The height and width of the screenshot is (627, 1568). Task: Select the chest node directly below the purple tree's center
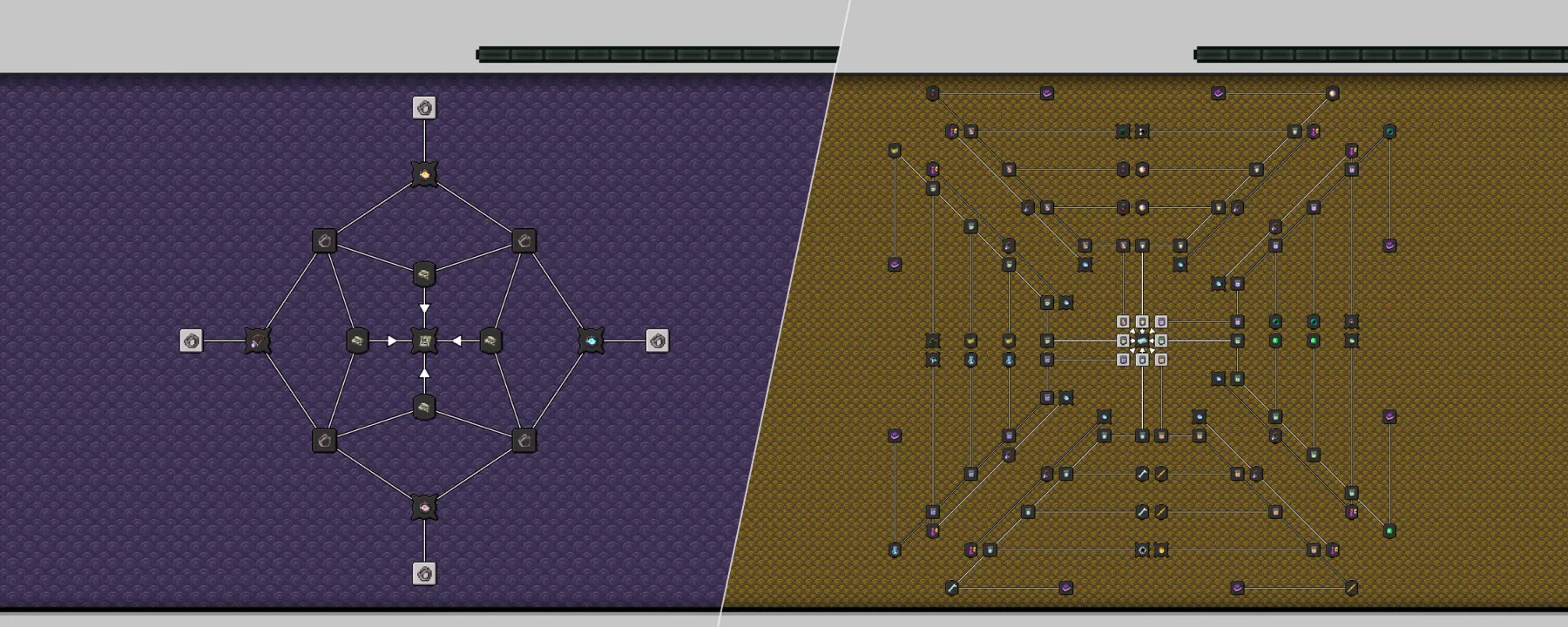click(424, 407)
